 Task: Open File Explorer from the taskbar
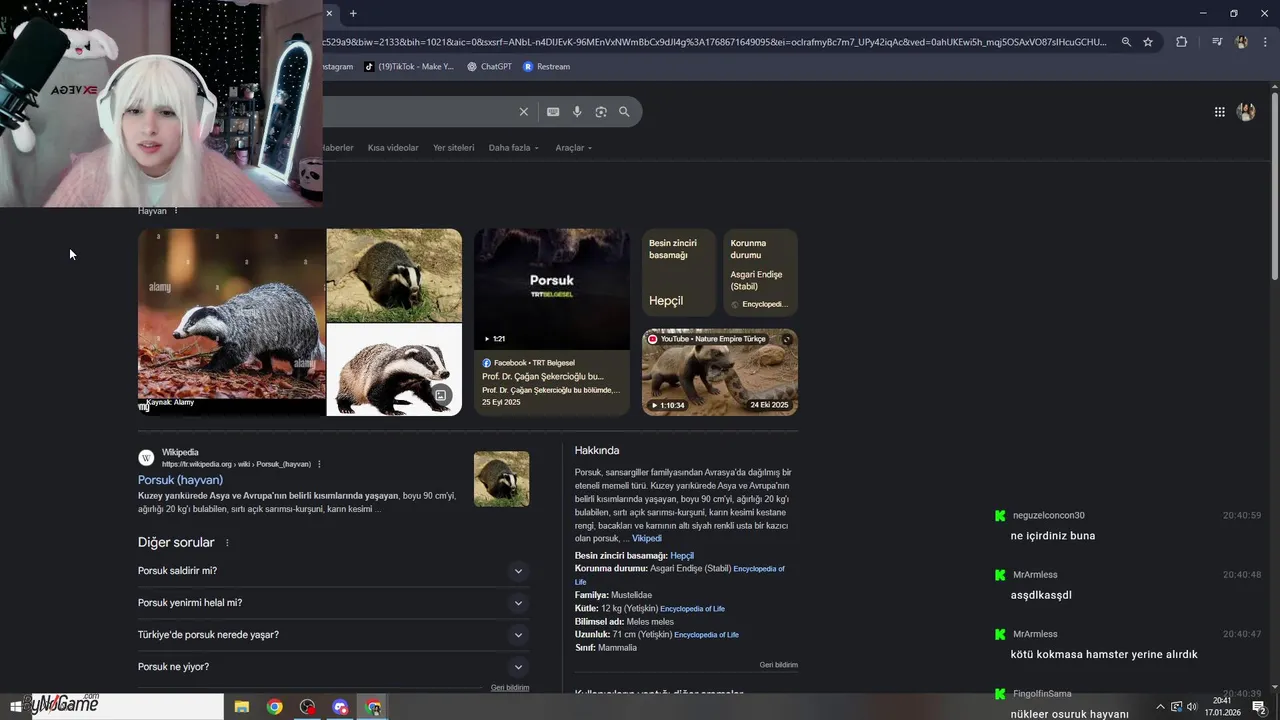pyautogui.click(x=242, y=707)
